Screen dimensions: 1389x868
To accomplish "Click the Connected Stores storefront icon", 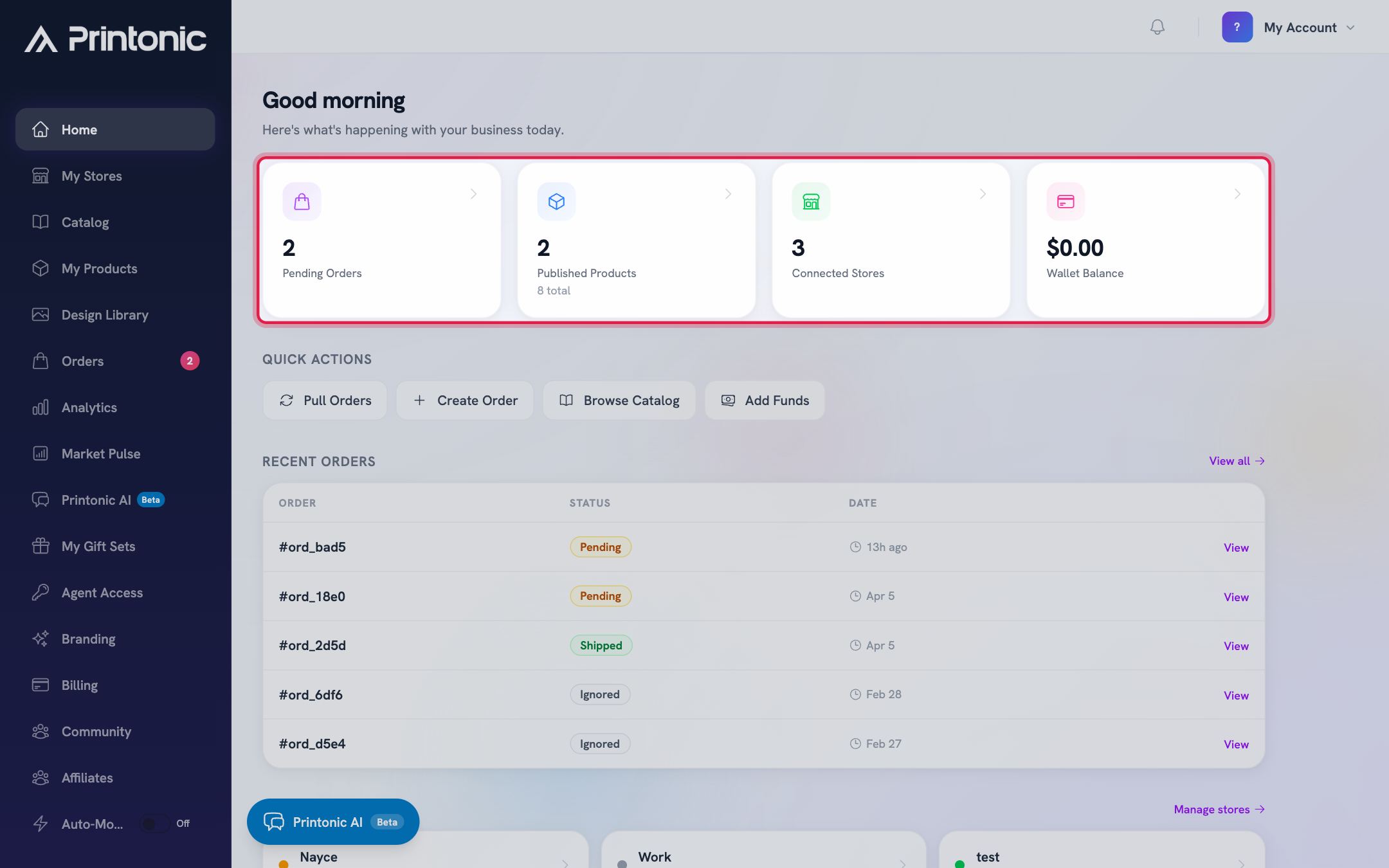I will (811, 201).
